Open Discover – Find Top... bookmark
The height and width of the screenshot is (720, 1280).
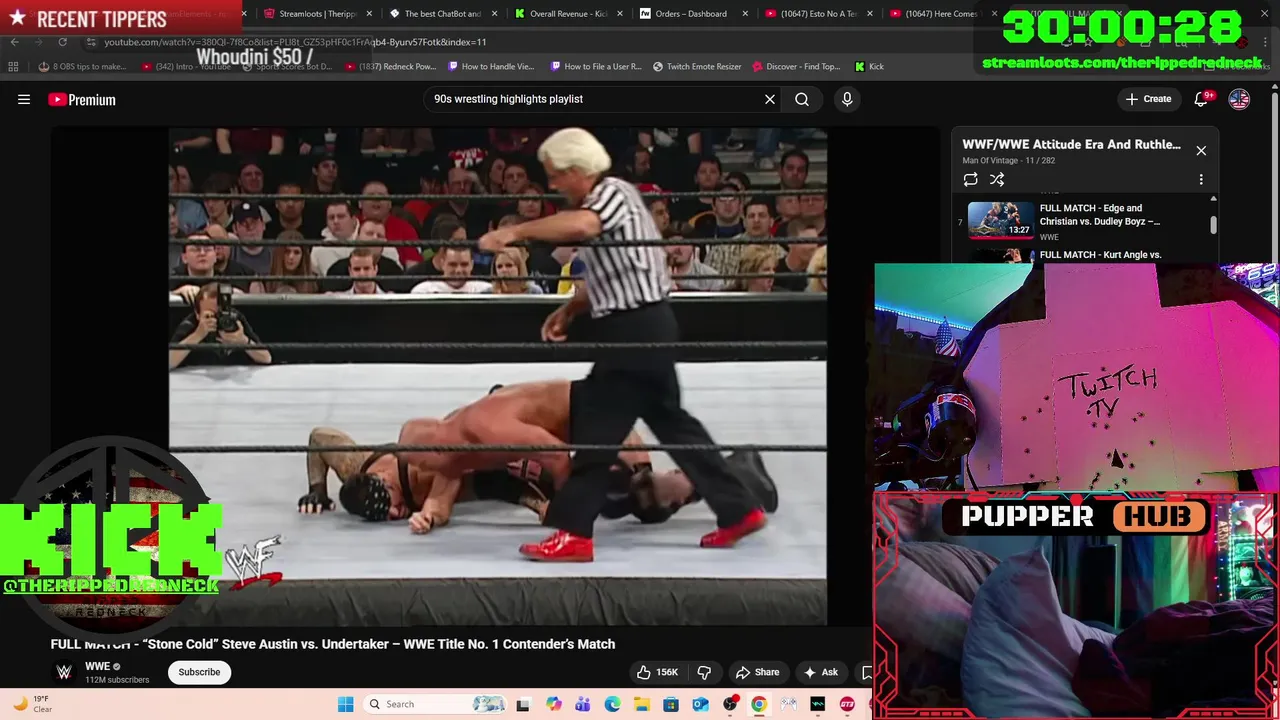(796, 67)
